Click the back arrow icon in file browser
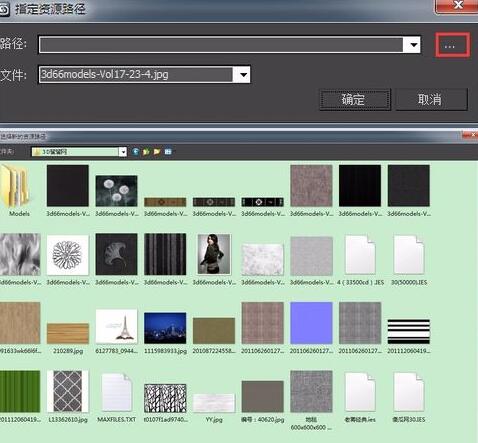The width and height of the screenshot is (478, 443). coord(135,152)
